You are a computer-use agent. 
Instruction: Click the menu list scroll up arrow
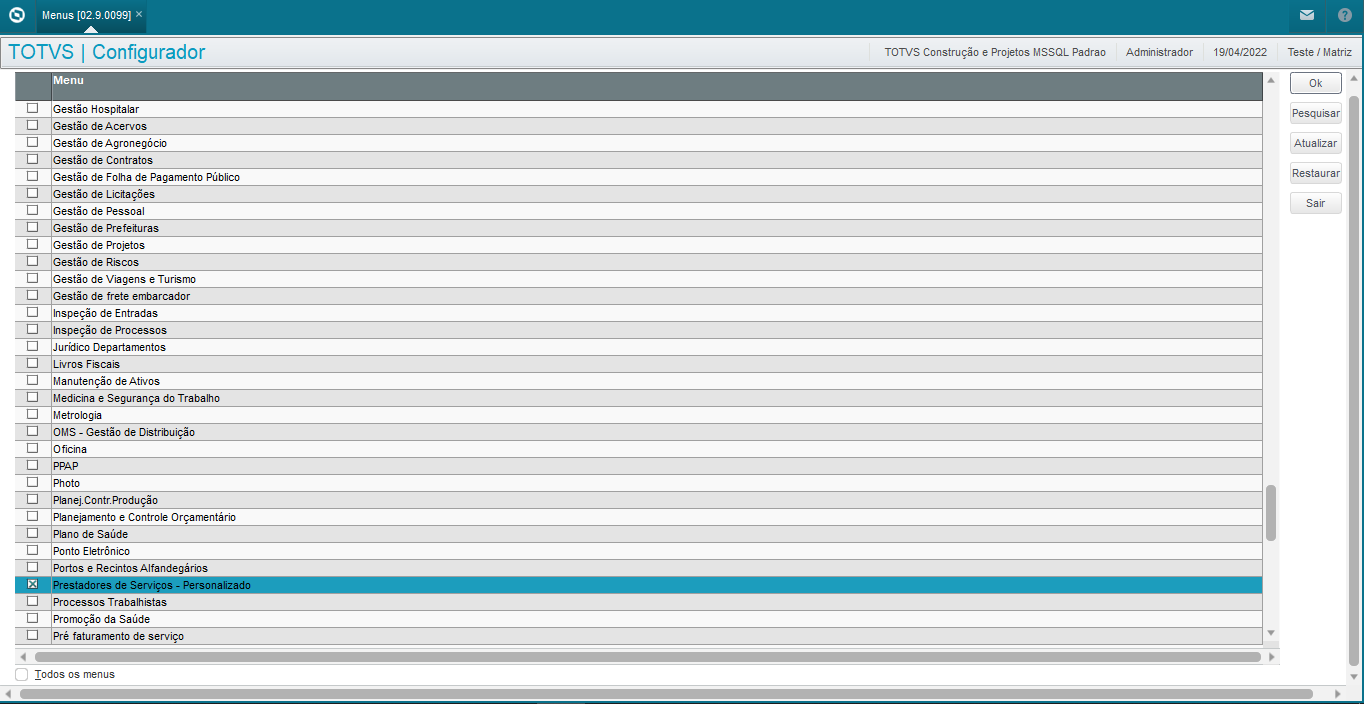[1271, 80]
